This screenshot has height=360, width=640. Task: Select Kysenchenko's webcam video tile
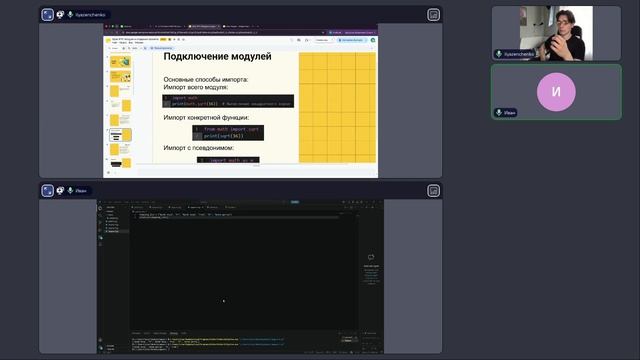(x=556, y=33)
